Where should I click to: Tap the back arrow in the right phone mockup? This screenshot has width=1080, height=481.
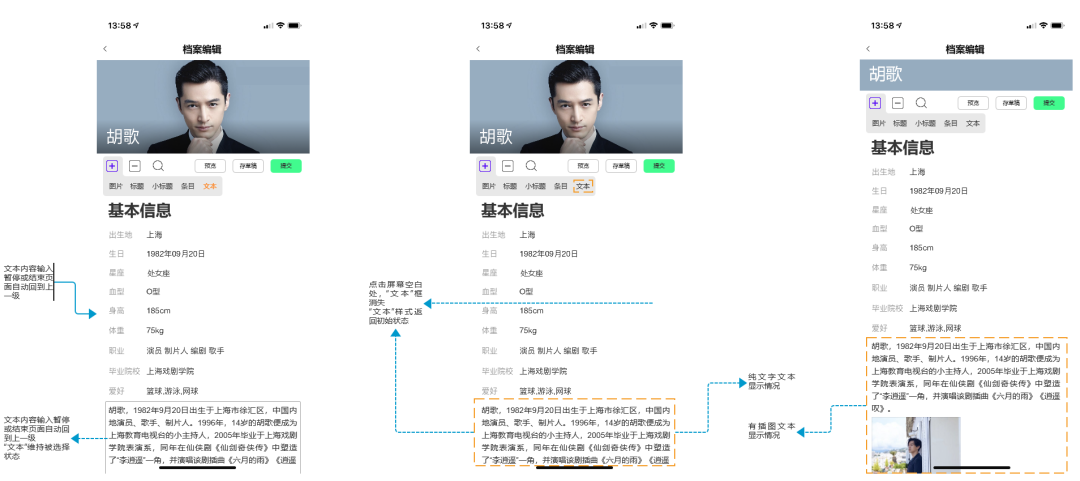point(868,49)
